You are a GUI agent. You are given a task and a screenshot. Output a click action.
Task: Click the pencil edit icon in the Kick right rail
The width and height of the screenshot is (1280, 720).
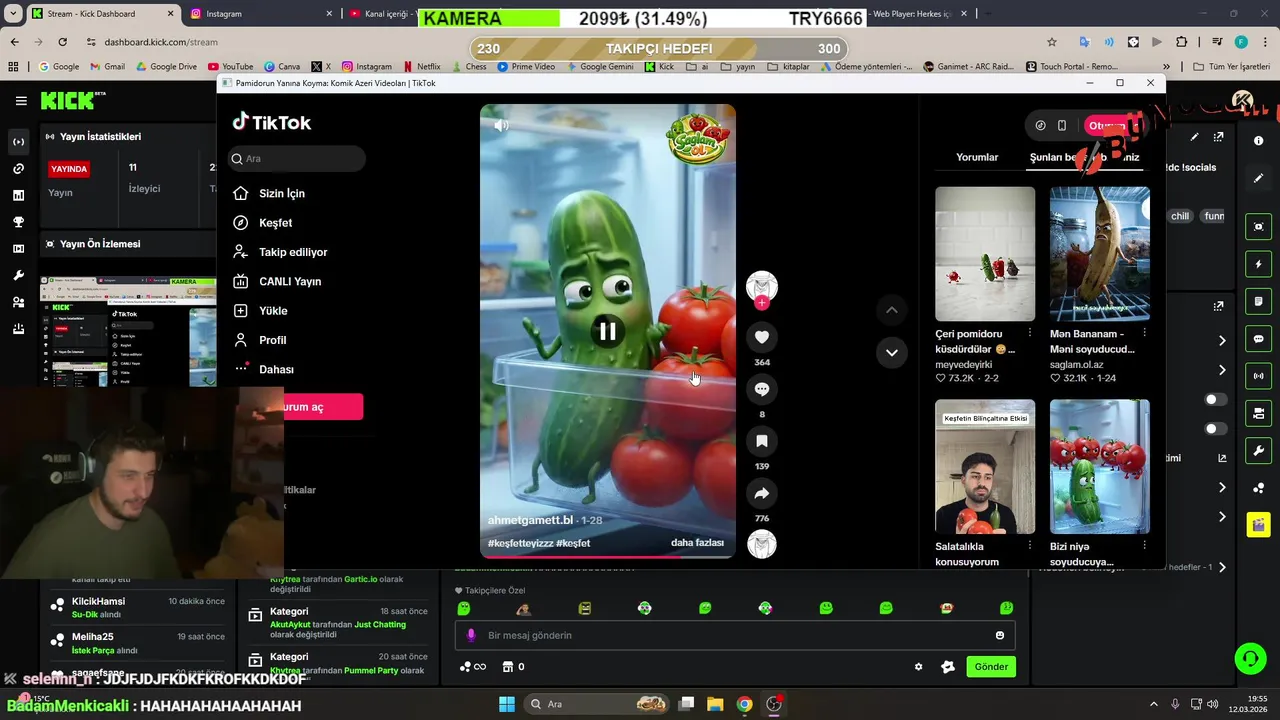tap(1258, 178)
